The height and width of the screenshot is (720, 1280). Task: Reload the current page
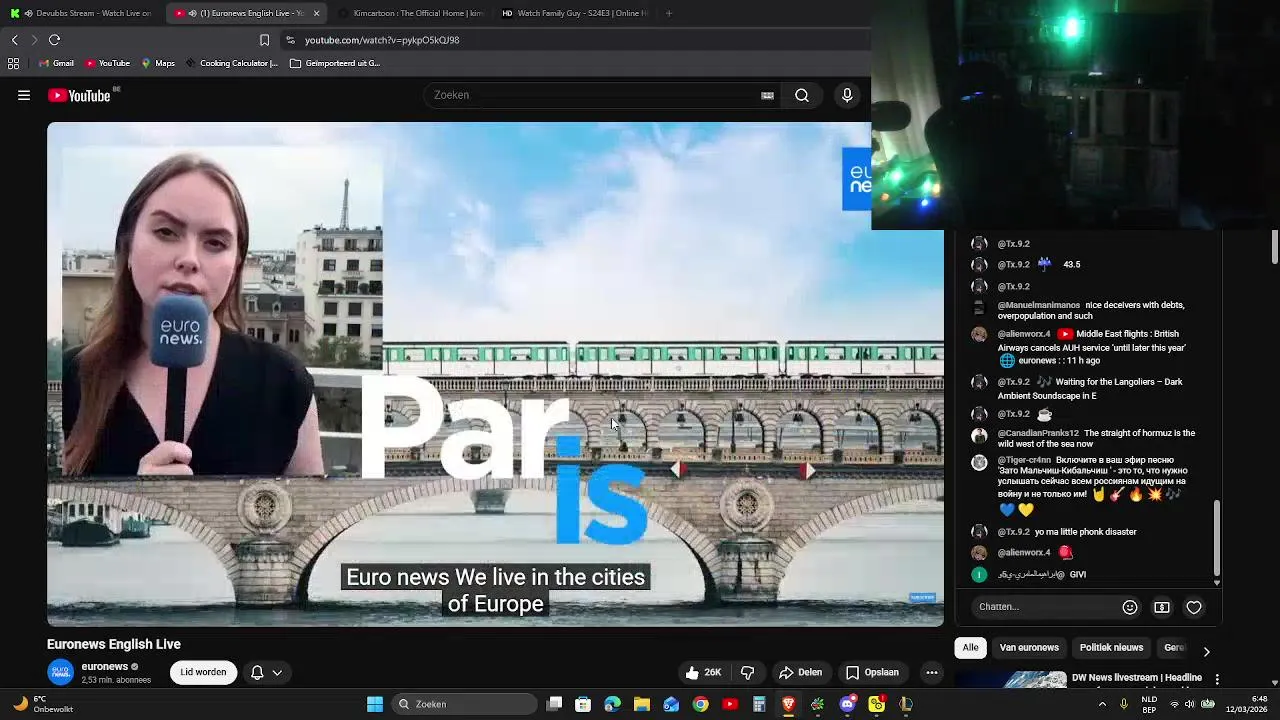pos(54,40)
